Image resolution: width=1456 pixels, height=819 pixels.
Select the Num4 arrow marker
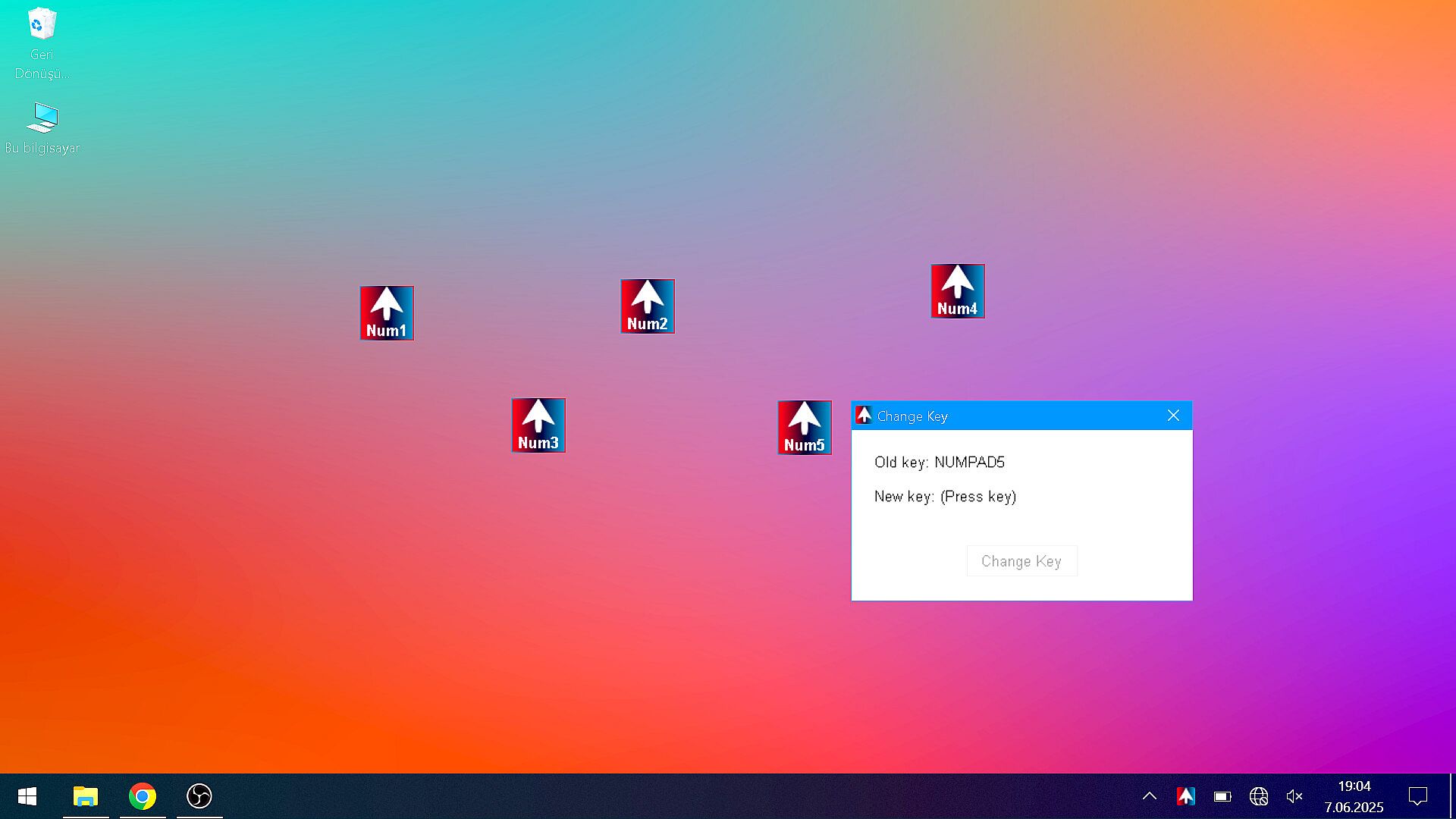958,291
